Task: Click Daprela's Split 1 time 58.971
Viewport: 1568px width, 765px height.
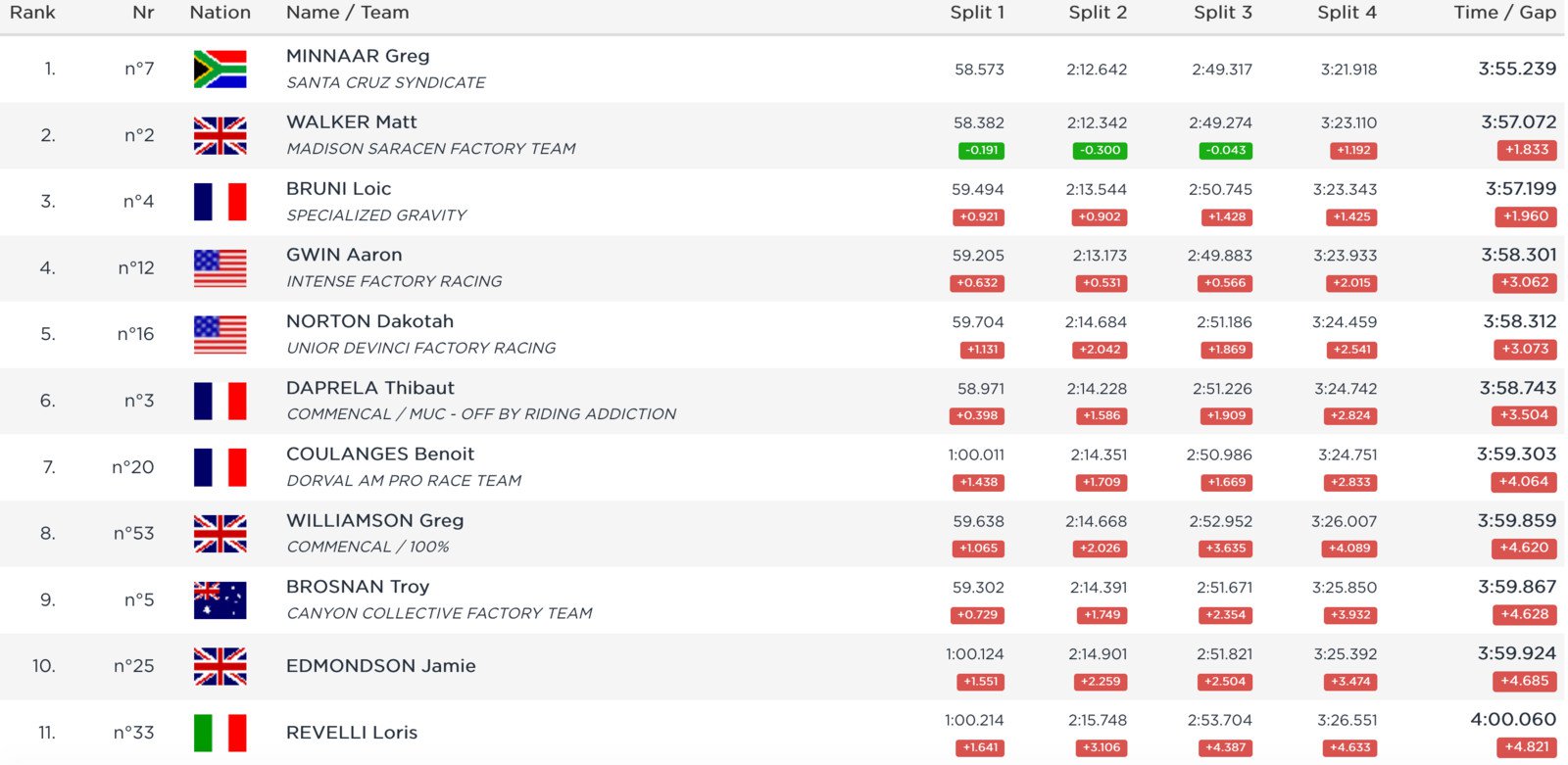Action: (981, 389)
